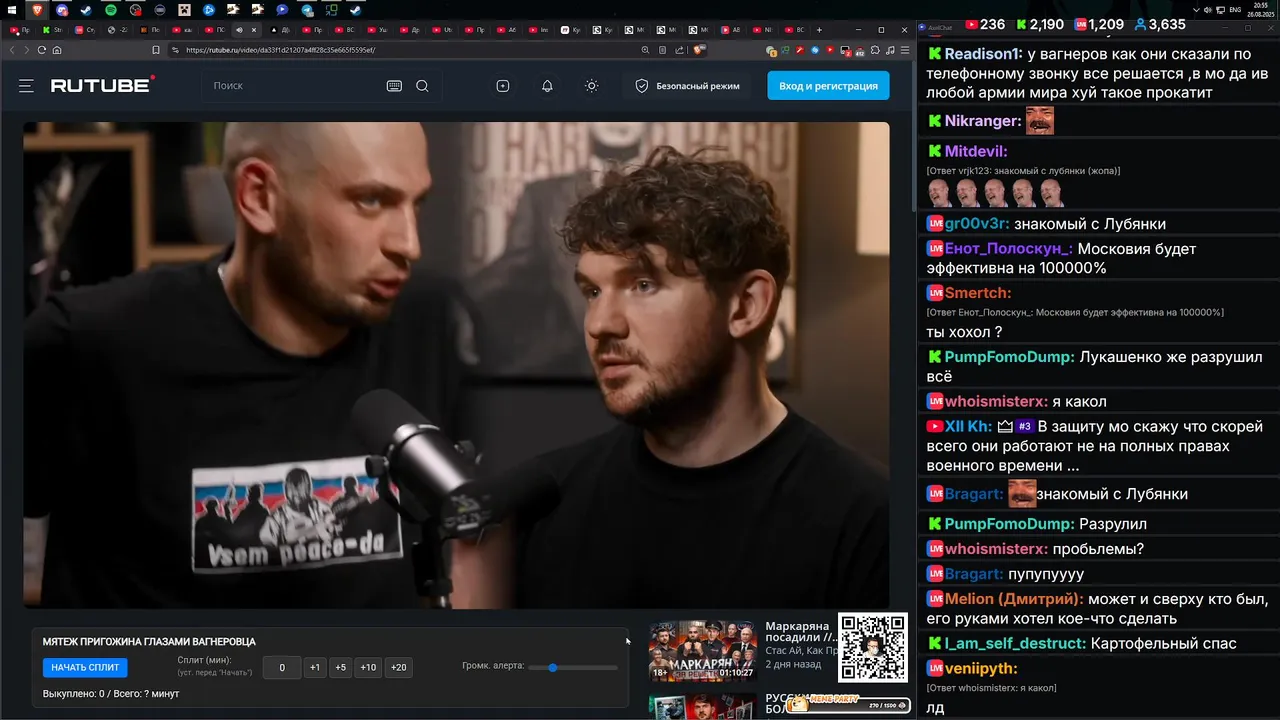Screen dimensions: 1280x720
Task: Toggle Безопасный режим
Action: (x=688, y=86)
